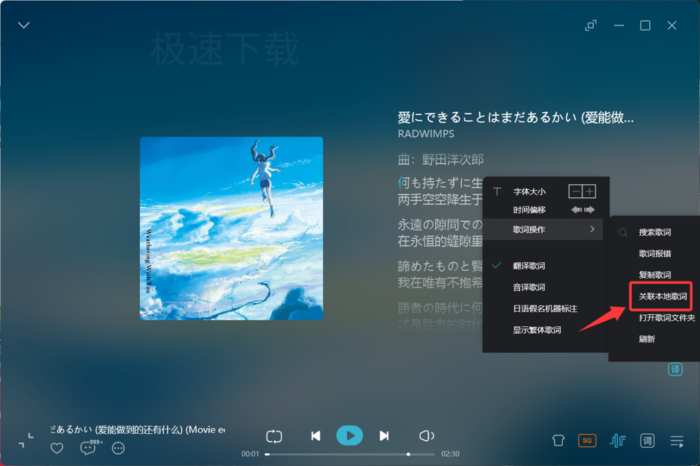Increase lyric font size with plus button
Image resolution: width=700 pixels, height=466 pixels.
(x=589, y=191)
